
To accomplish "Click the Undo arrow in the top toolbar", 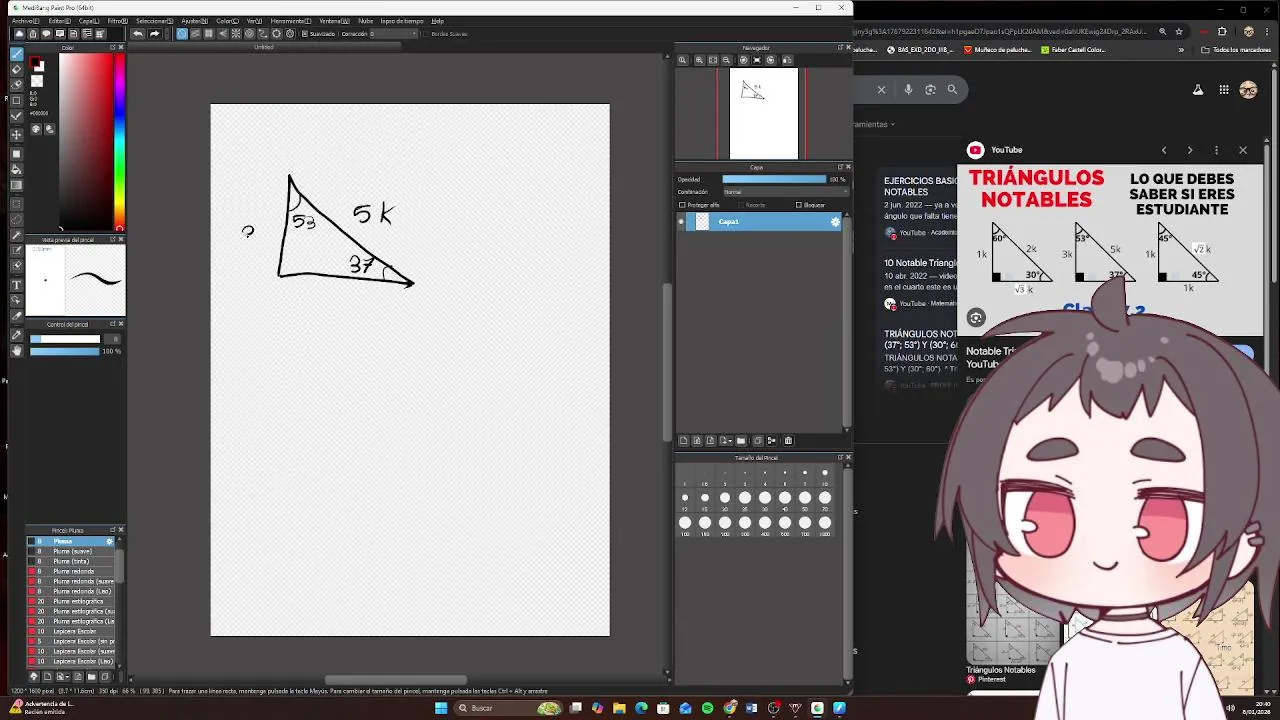I will (x=138, y=34).
